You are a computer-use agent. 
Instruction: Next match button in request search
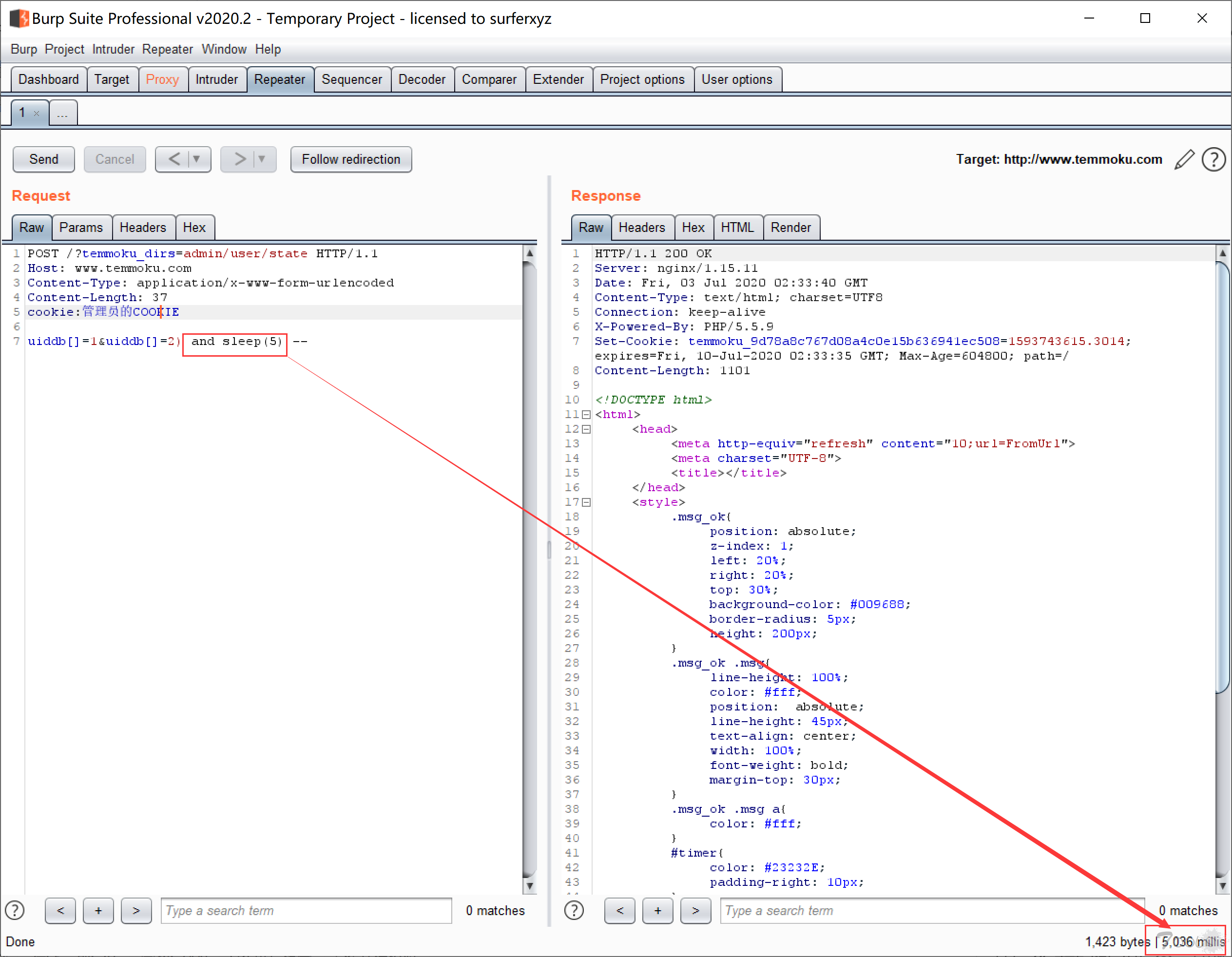(x=136, y=910)
